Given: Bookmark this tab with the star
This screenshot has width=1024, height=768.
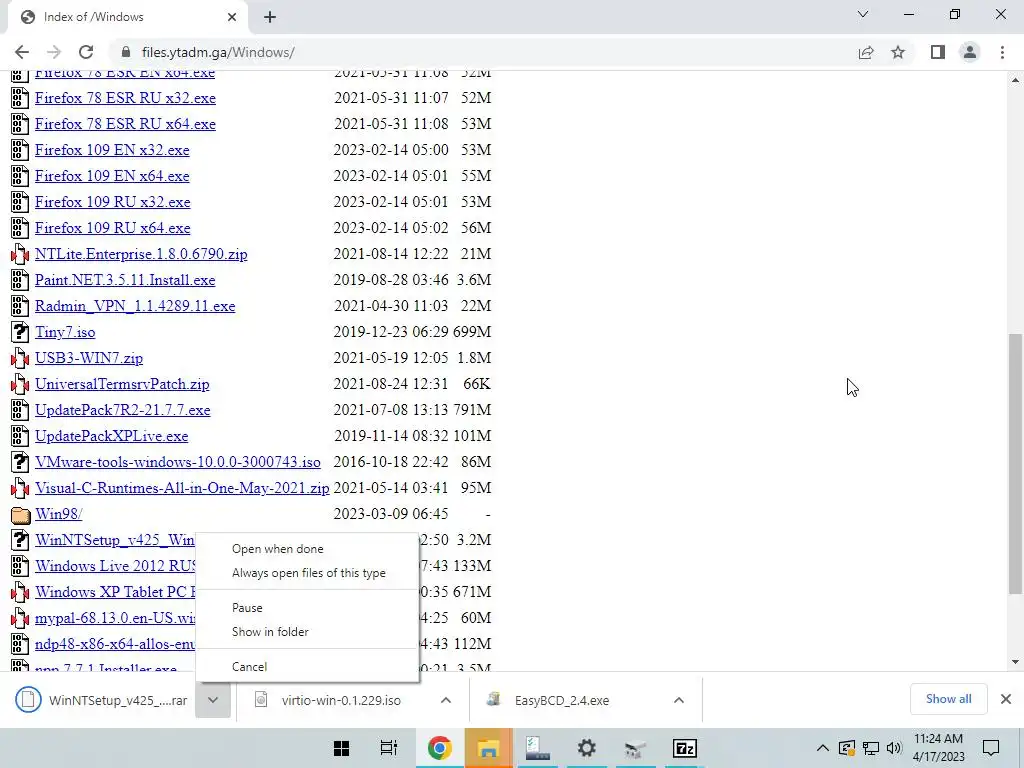Looking at the screenshot, I should coord(898,52).
